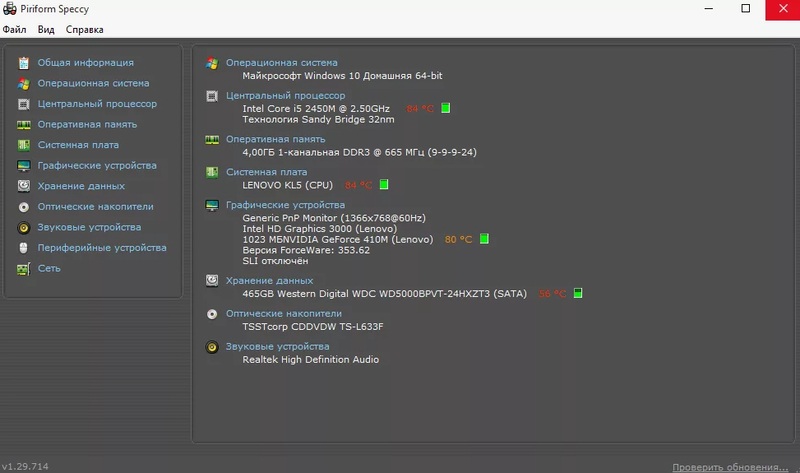800x473 pixels.
Task: Click the green CPU temperature indicator
Action: pyautogui.click(x=446, y=108)
